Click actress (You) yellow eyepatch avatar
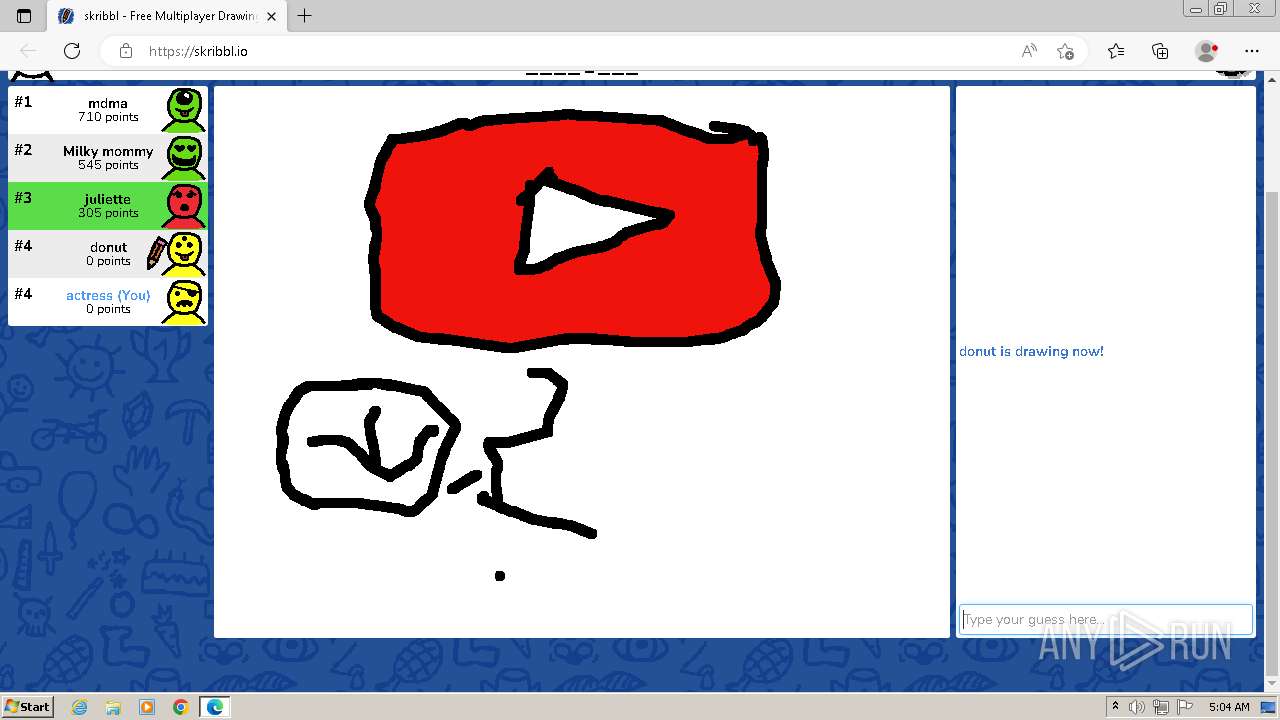Image resolution: width=1280 pixels, height=720 pixels. click(x=185, y=302)
